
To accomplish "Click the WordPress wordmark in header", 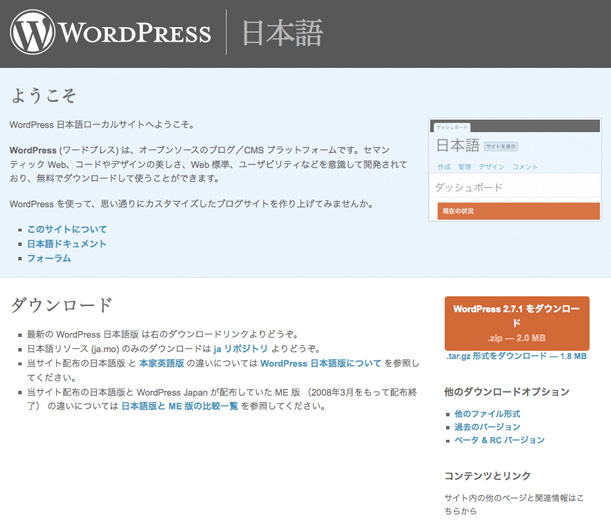I will click(134, 33).
